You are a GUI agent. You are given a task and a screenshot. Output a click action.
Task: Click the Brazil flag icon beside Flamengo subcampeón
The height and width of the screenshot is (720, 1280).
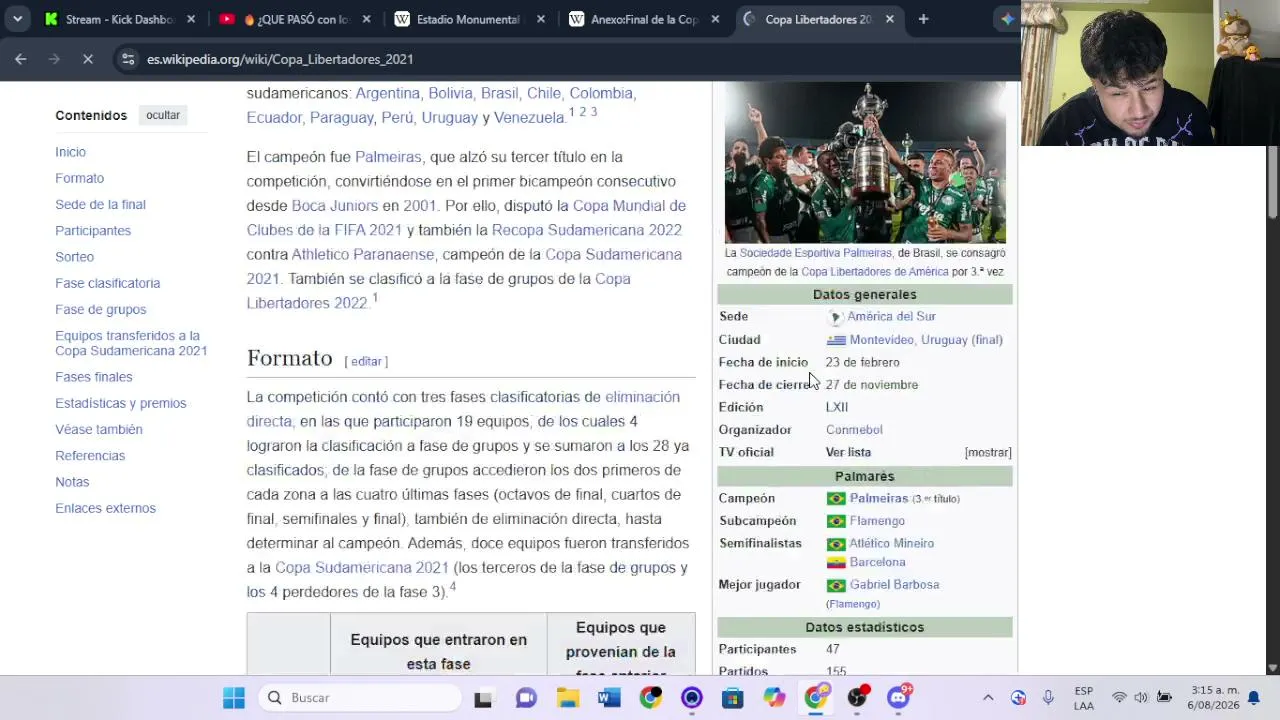click(x=836, y=521)
